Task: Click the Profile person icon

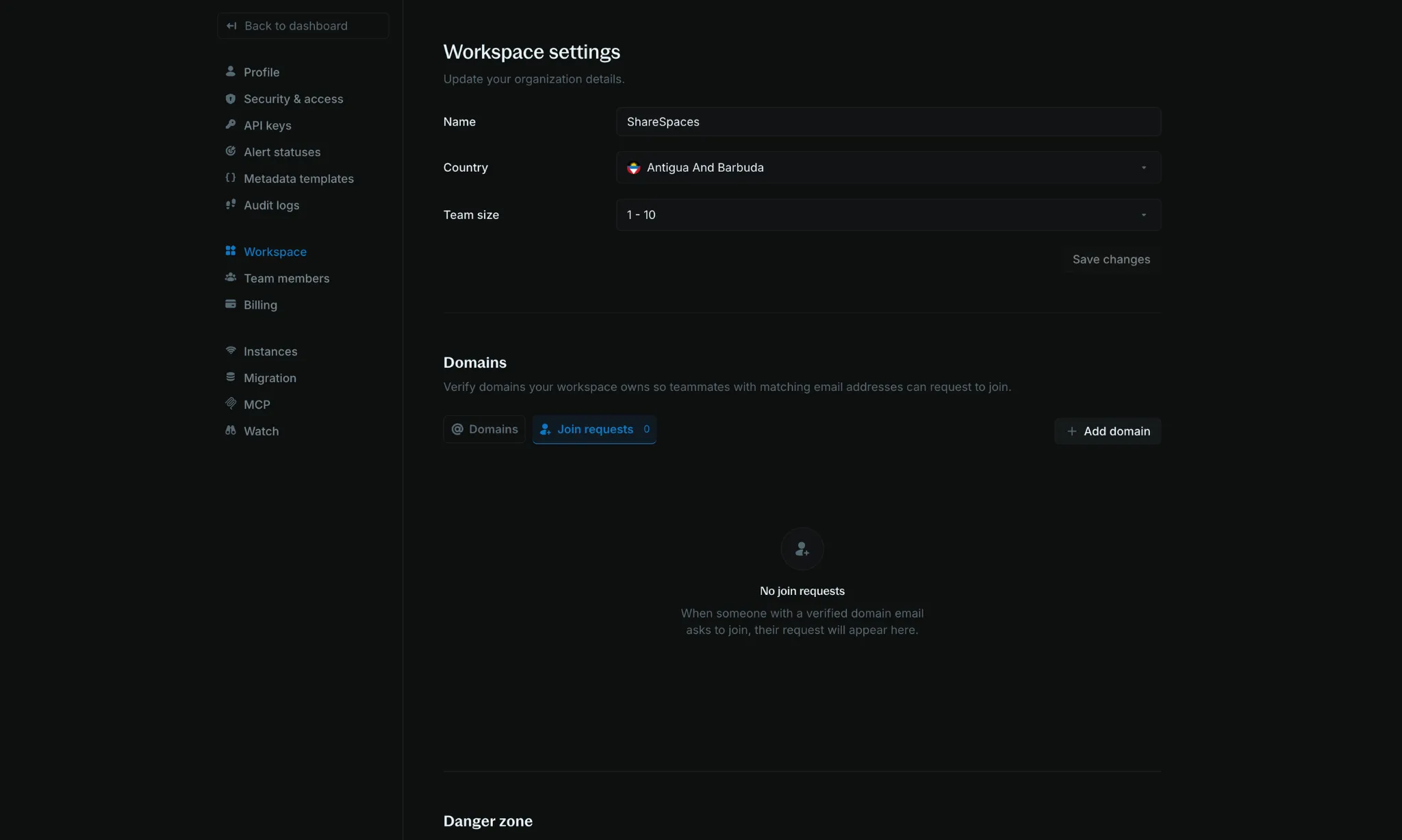Action: point(231,71)
